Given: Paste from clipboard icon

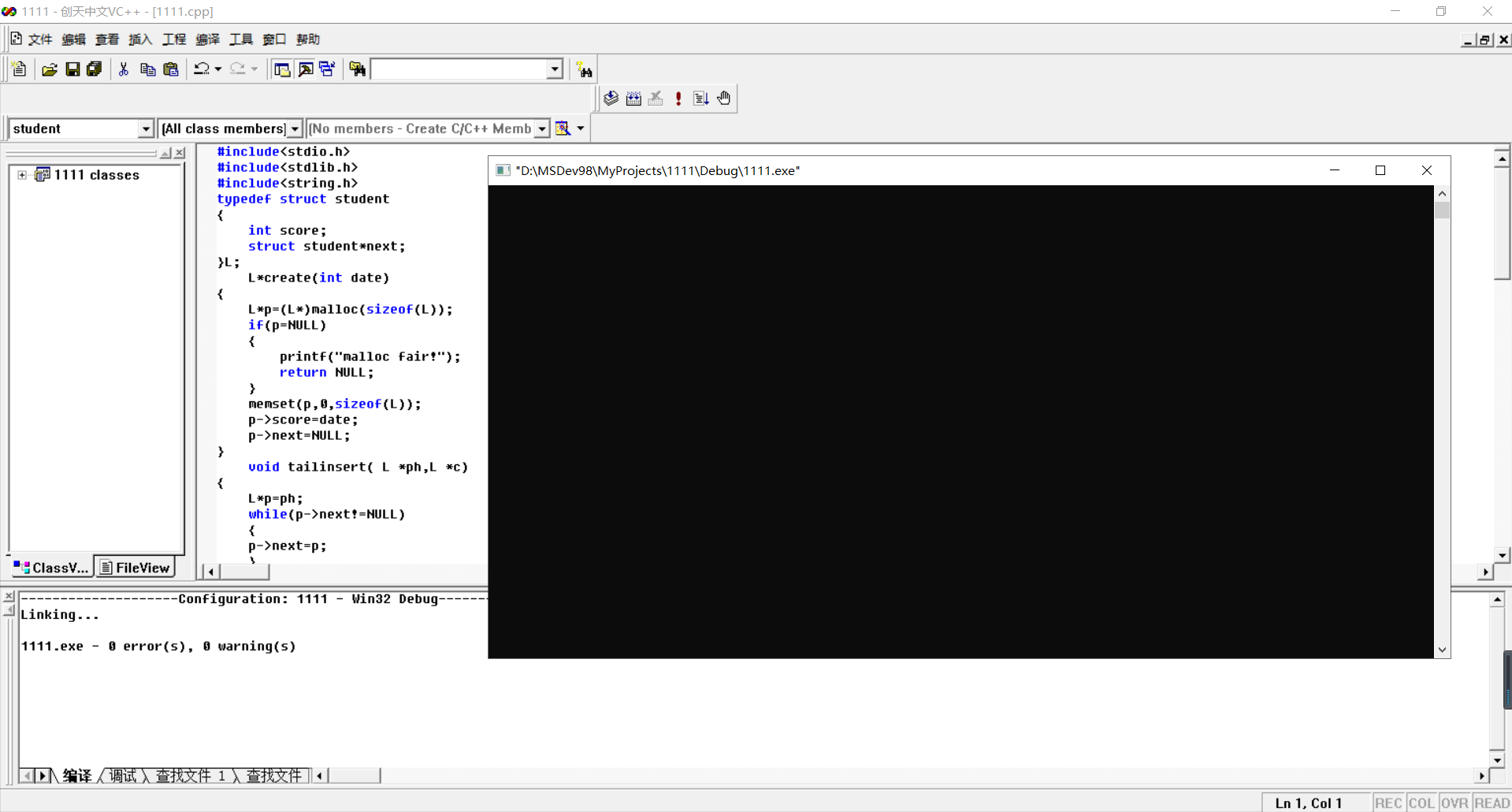Looking at the screenshot, I should pos(170,69).
